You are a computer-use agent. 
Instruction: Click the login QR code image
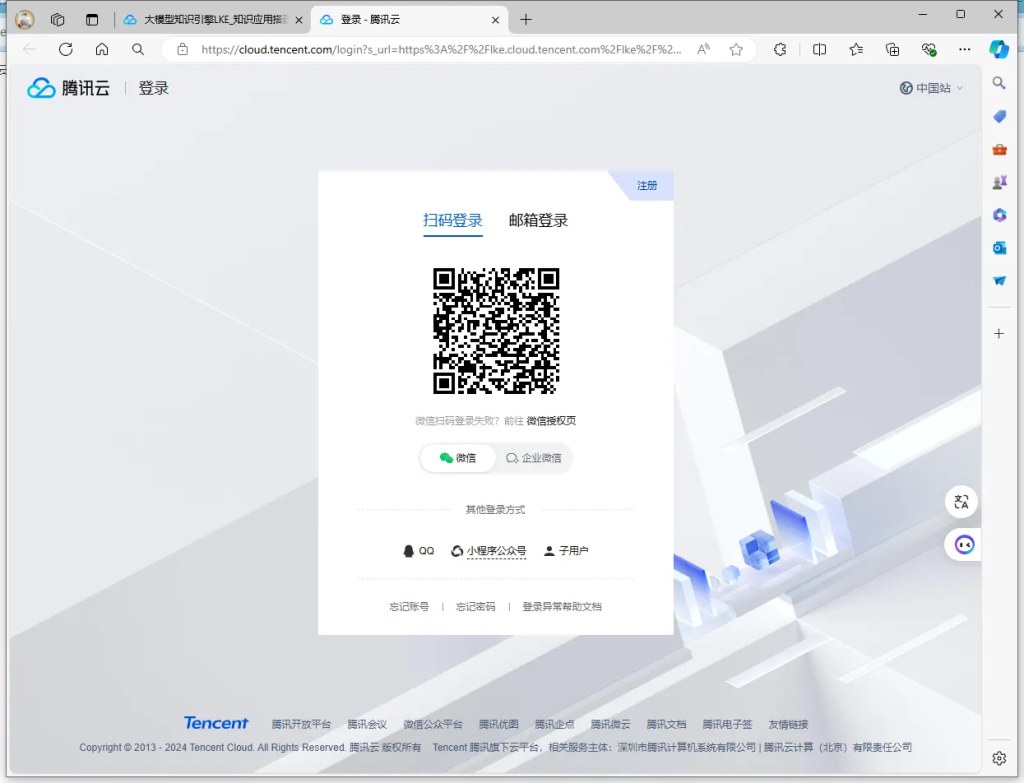pos(496,331)
